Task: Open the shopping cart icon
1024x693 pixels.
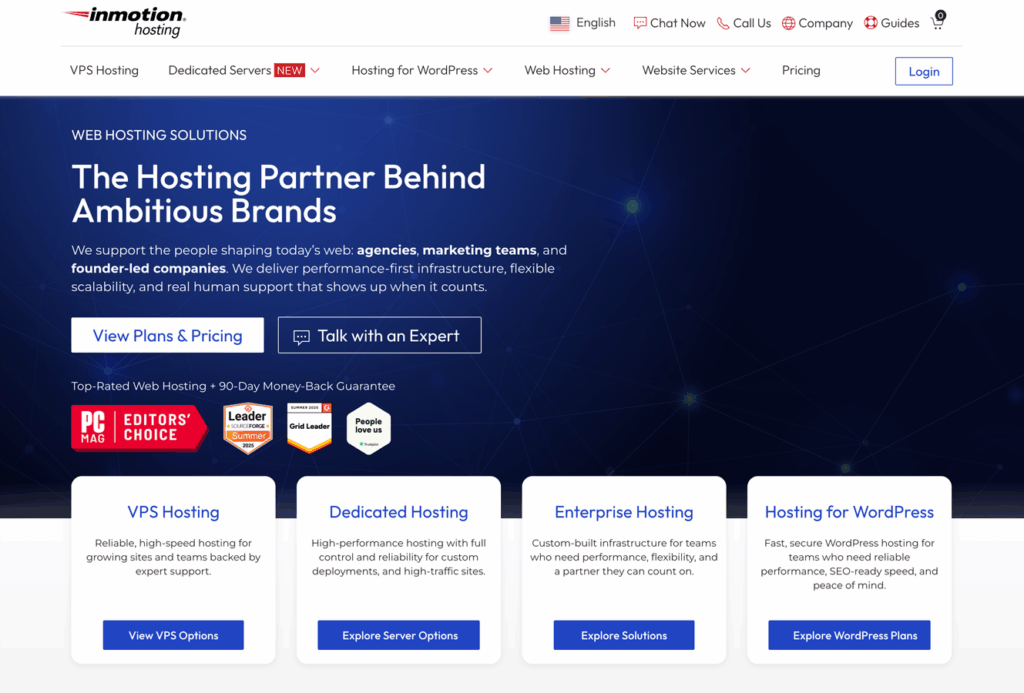Action: [938, 21]
